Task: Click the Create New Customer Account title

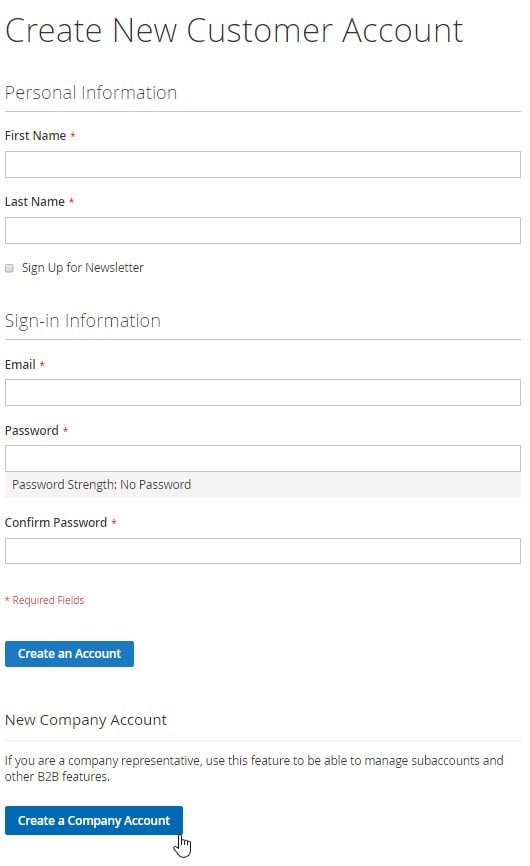Action: pyautogui.click(x=234, y=30)
